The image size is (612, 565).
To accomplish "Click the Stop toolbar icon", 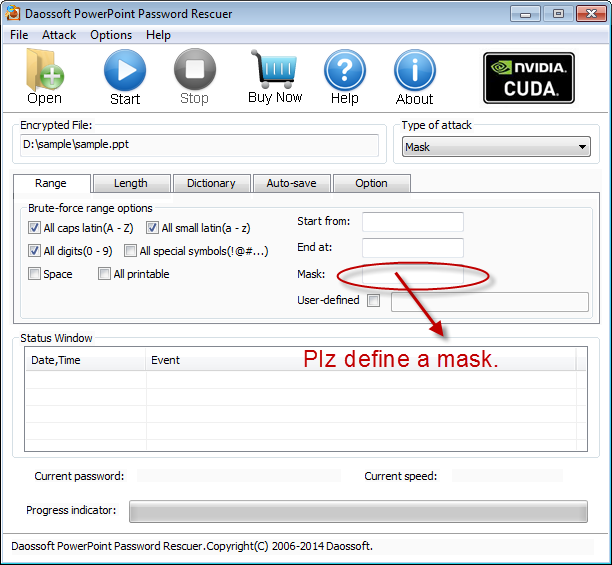I will (x=195, y=69).
